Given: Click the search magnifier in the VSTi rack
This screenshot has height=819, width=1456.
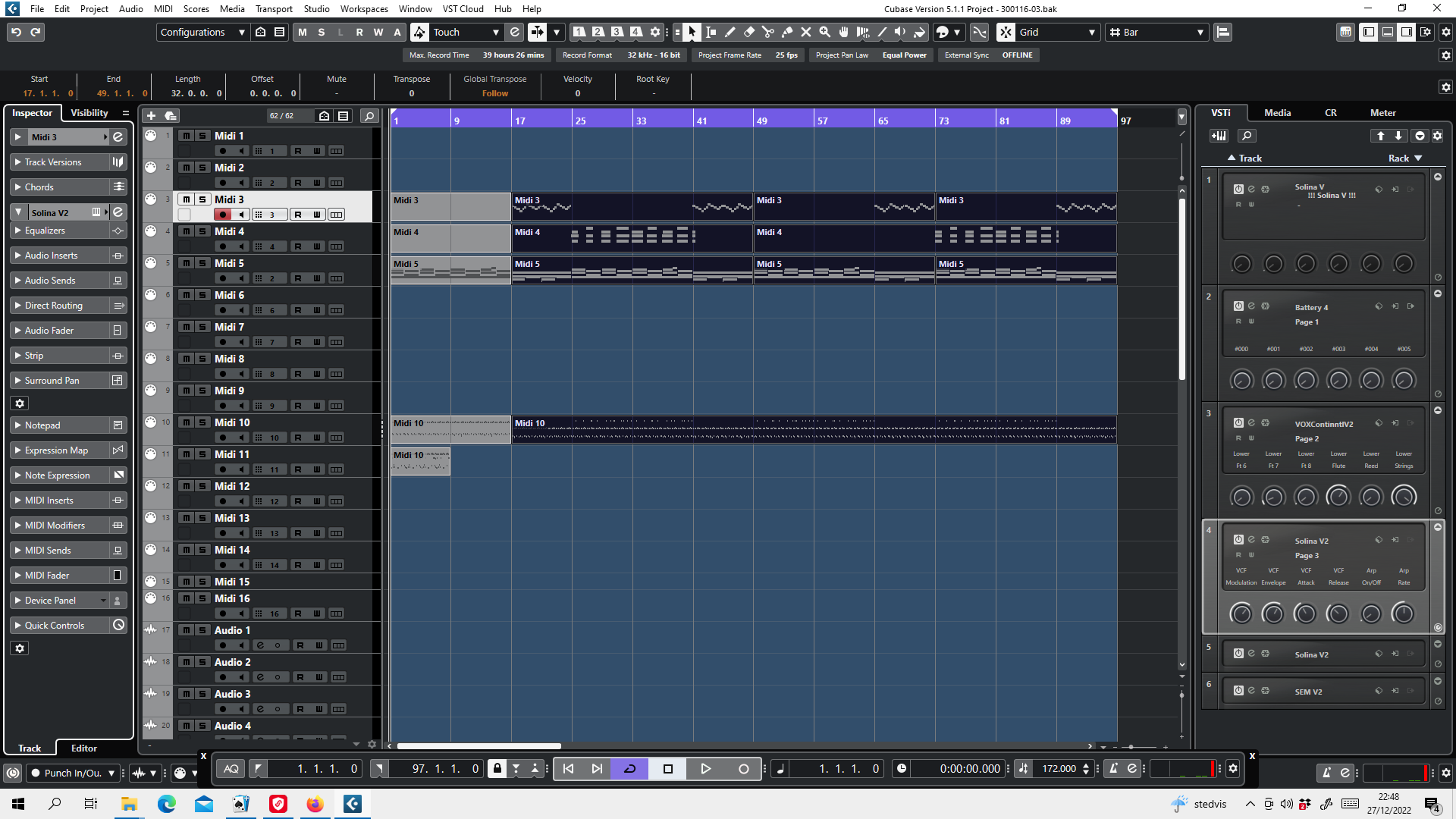Looking at the screenshot, I should [x=1247, y=136].
